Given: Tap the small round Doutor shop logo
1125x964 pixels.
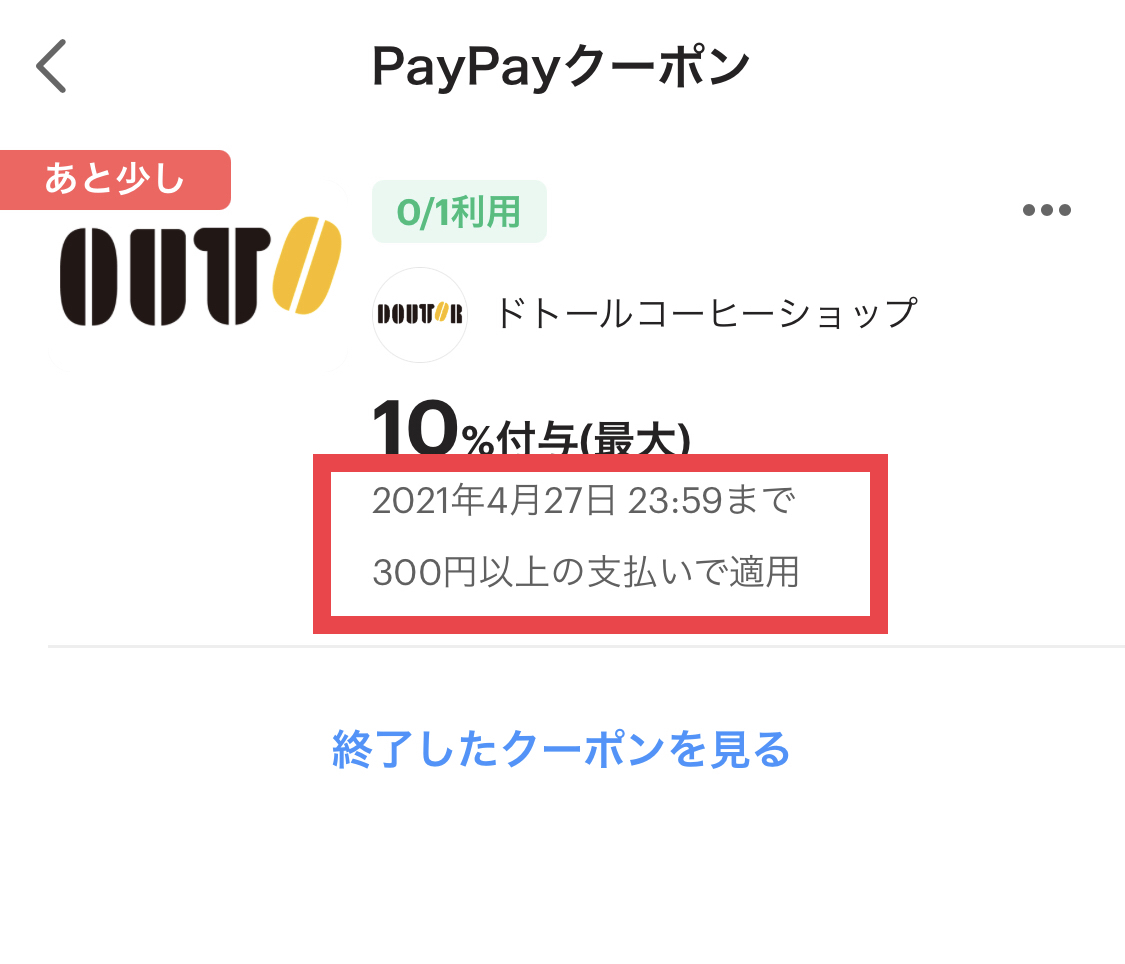Looking at the screenshot, I should tap(419, 315).
